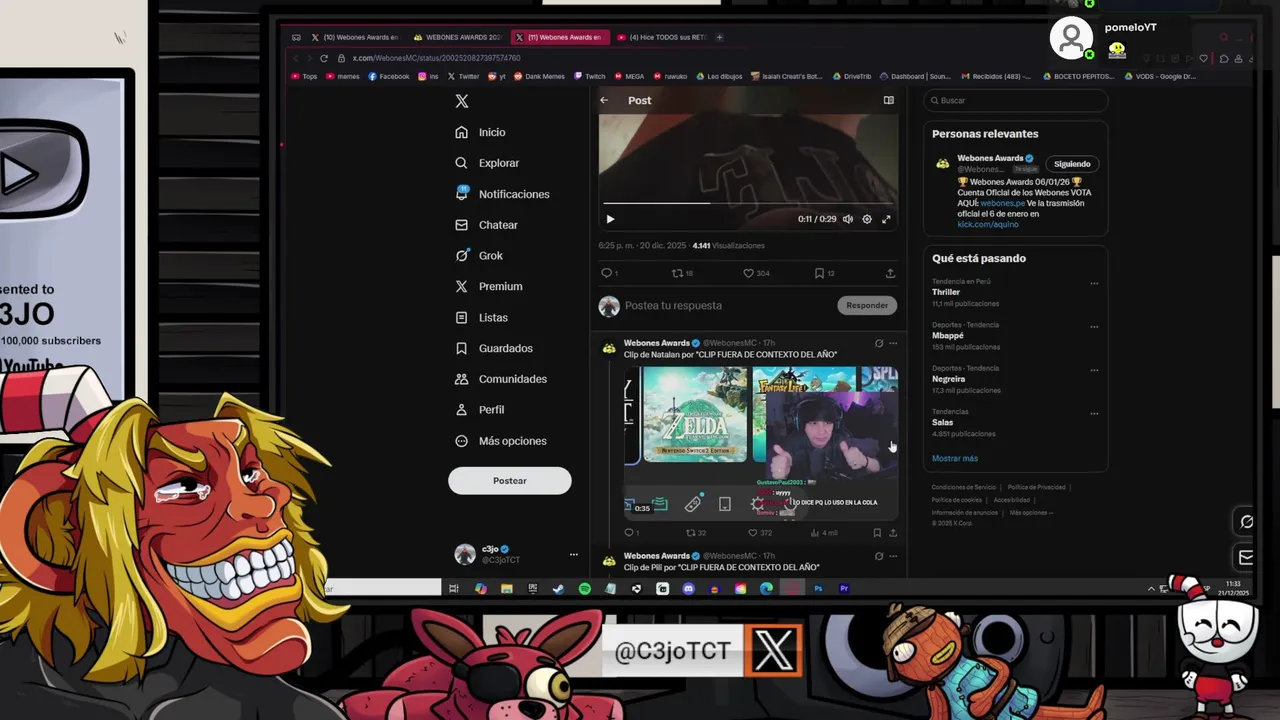Click the Guardados bookmark icon in sidebar

461,348
